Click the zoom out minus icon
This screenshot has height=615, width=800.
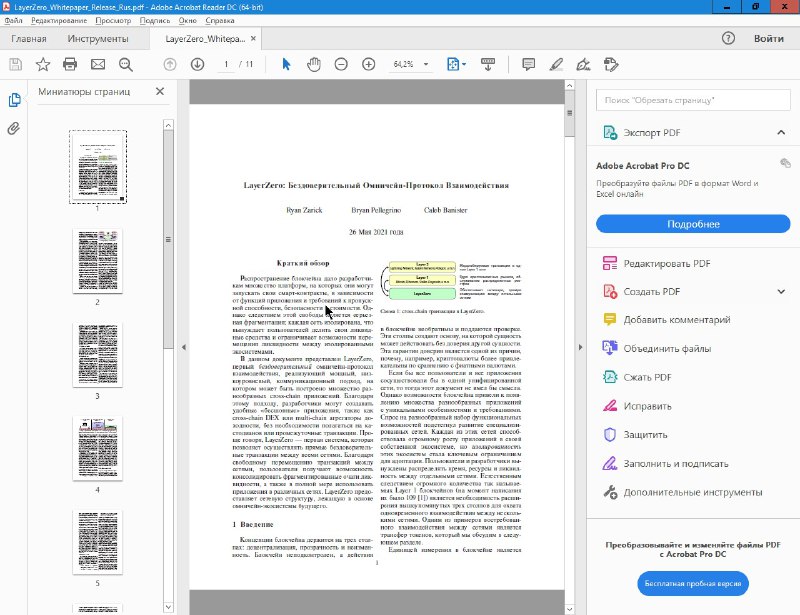point(341,64)
